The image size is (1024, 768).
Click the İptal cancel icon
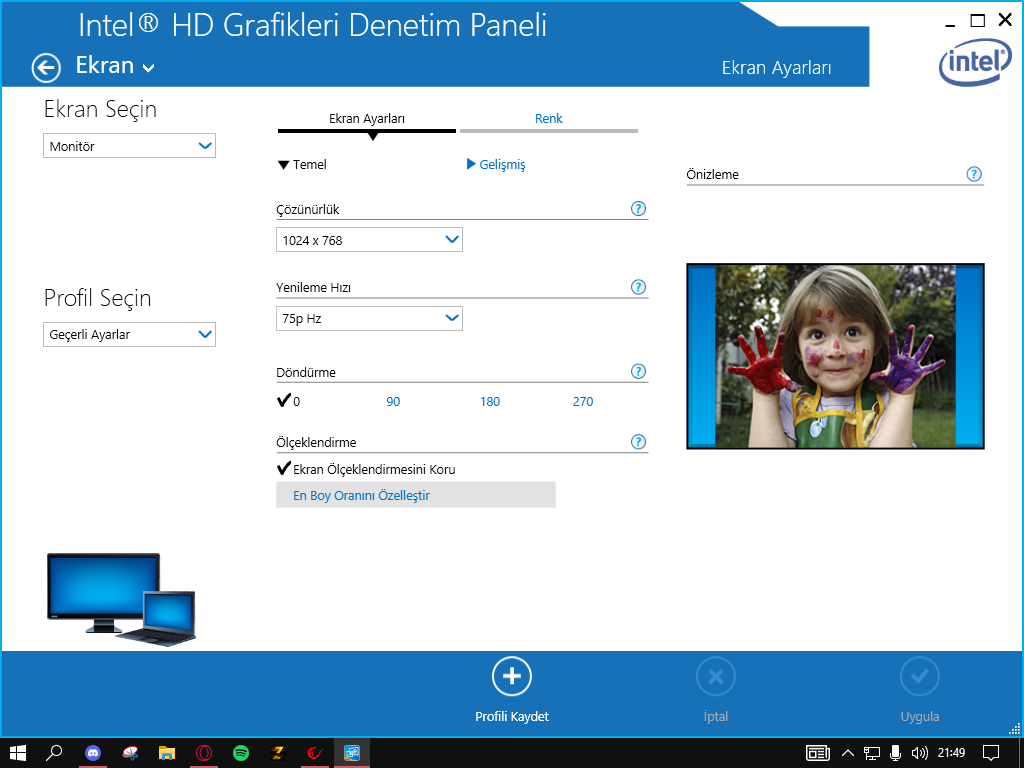tap(716, 677)
